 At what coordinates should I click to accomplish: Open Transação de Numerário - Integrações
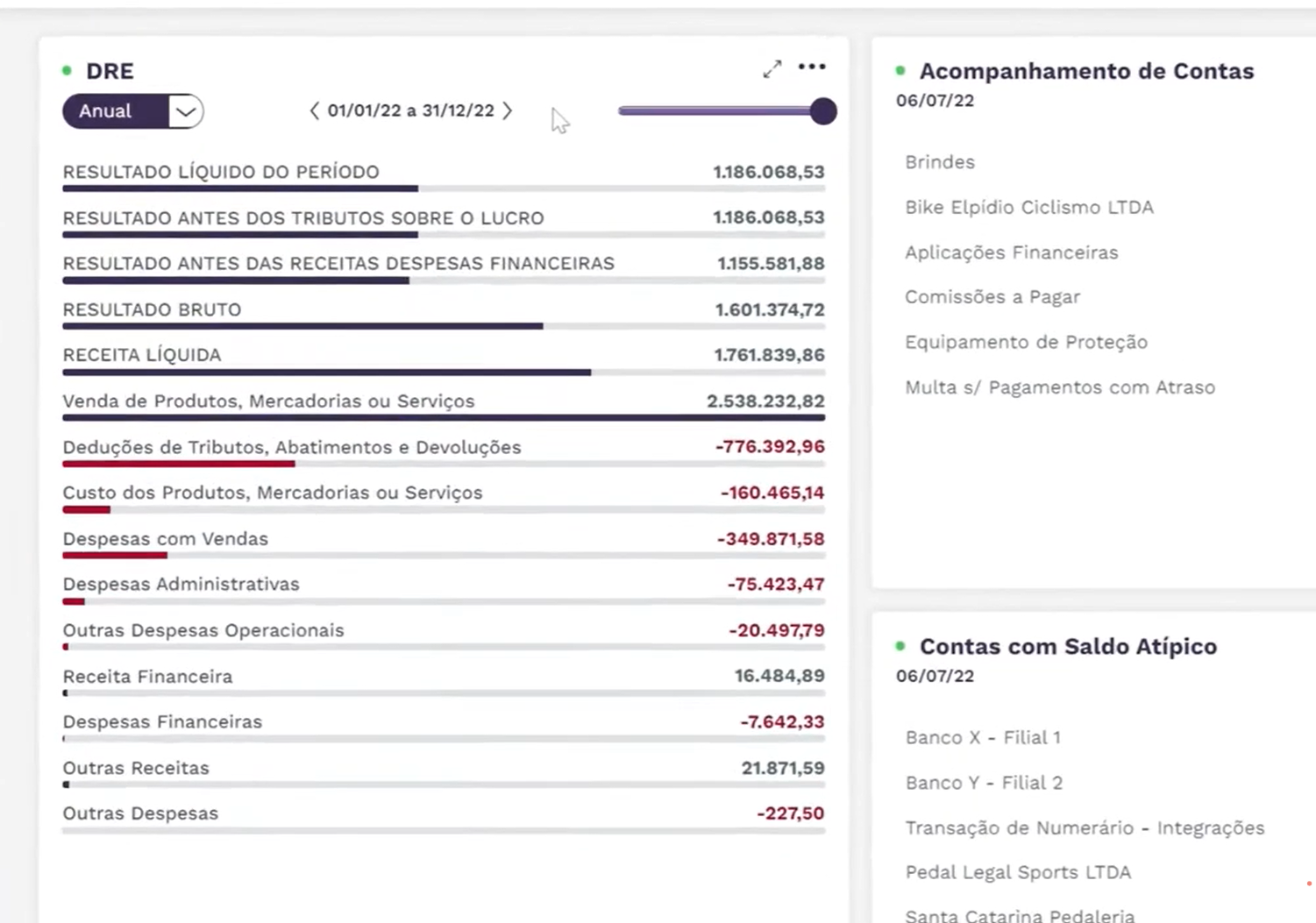click(x=1084, y=828)
